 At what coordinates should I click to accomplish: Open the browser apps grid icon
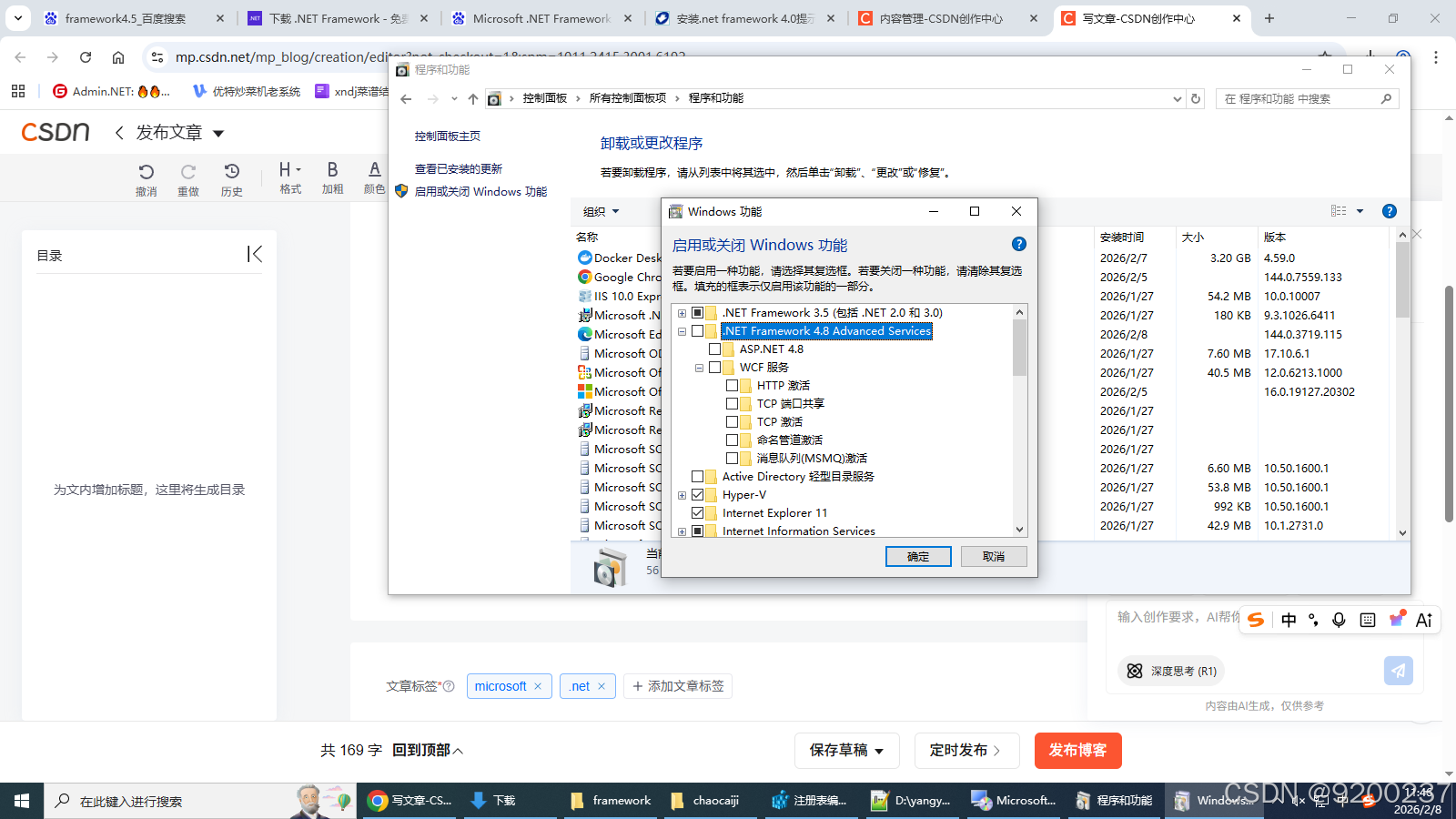click(18, 91)
